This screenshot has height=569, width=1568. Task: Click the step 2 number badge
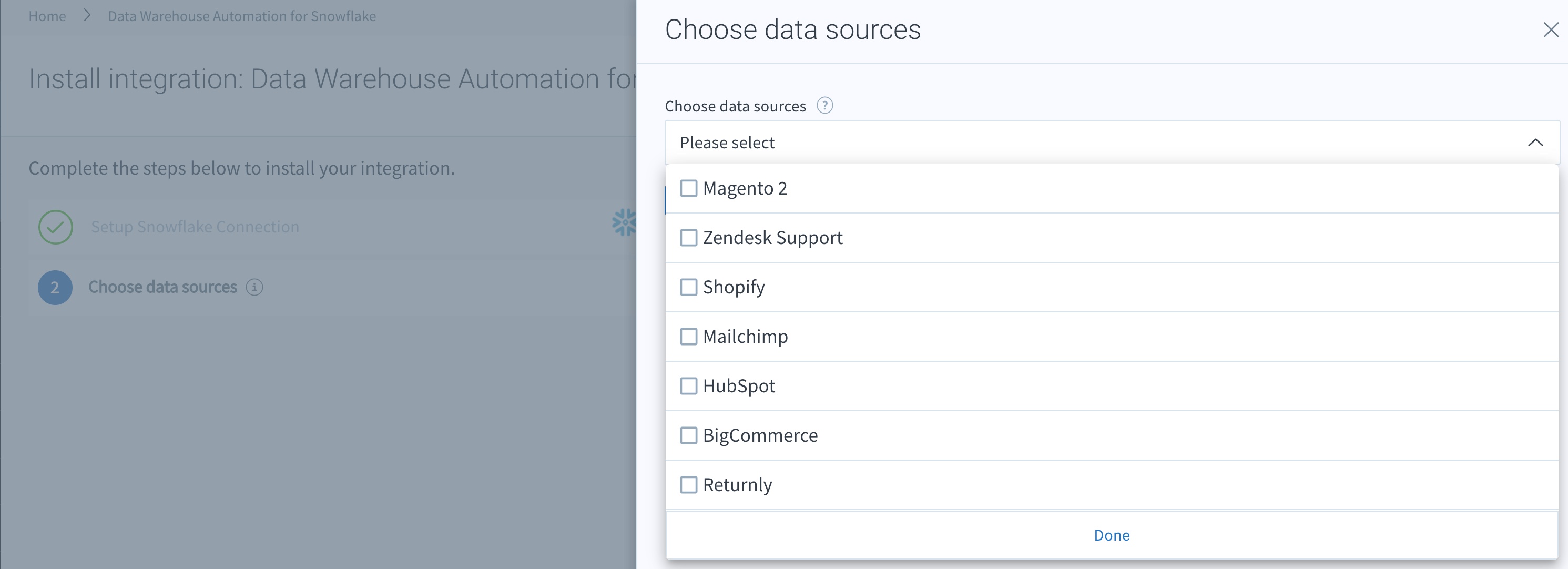(55, 287)
